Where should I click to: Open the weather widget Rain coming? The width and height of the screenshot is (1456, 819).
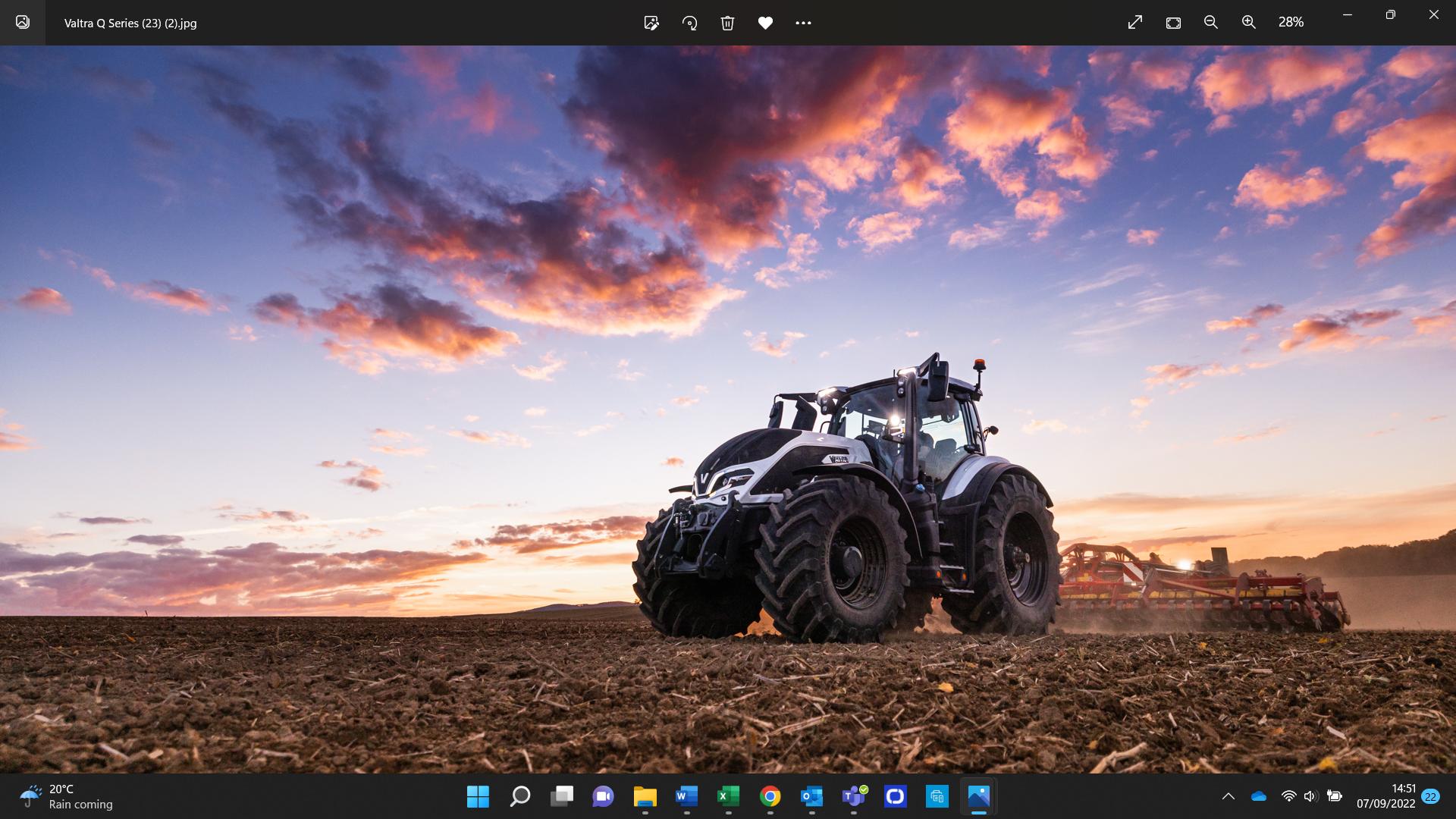[x=67, y=796]
